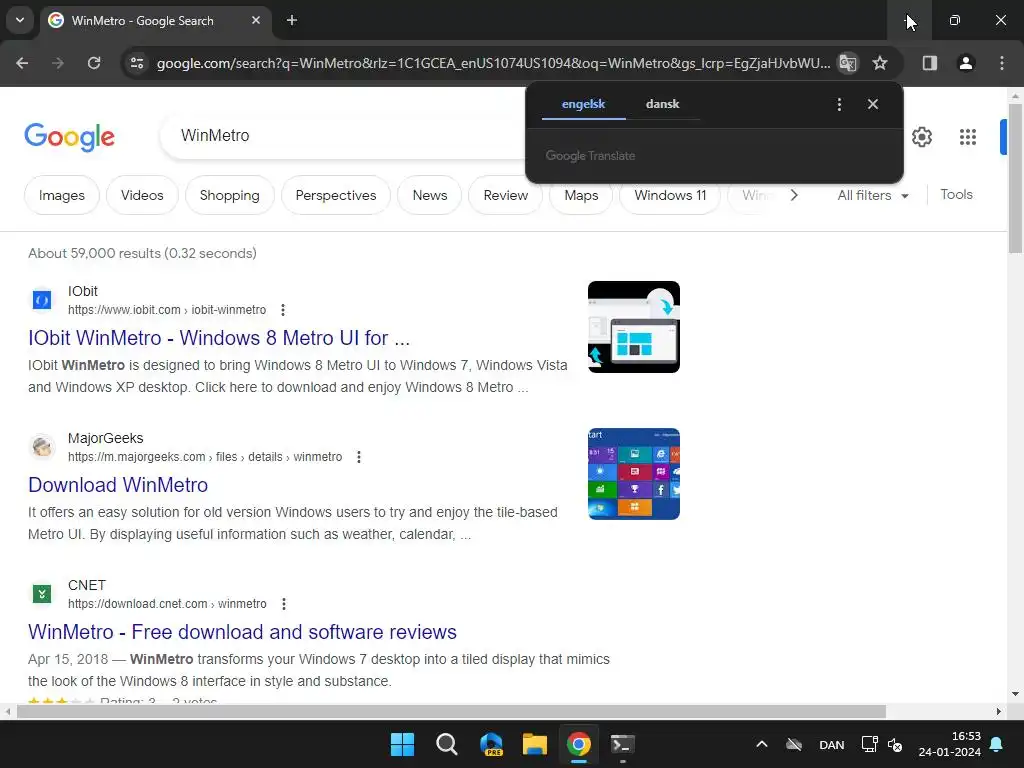The width and height of the screenshot is (1024, 768).
Task: Open the notification bell
Action: point(997,744)
